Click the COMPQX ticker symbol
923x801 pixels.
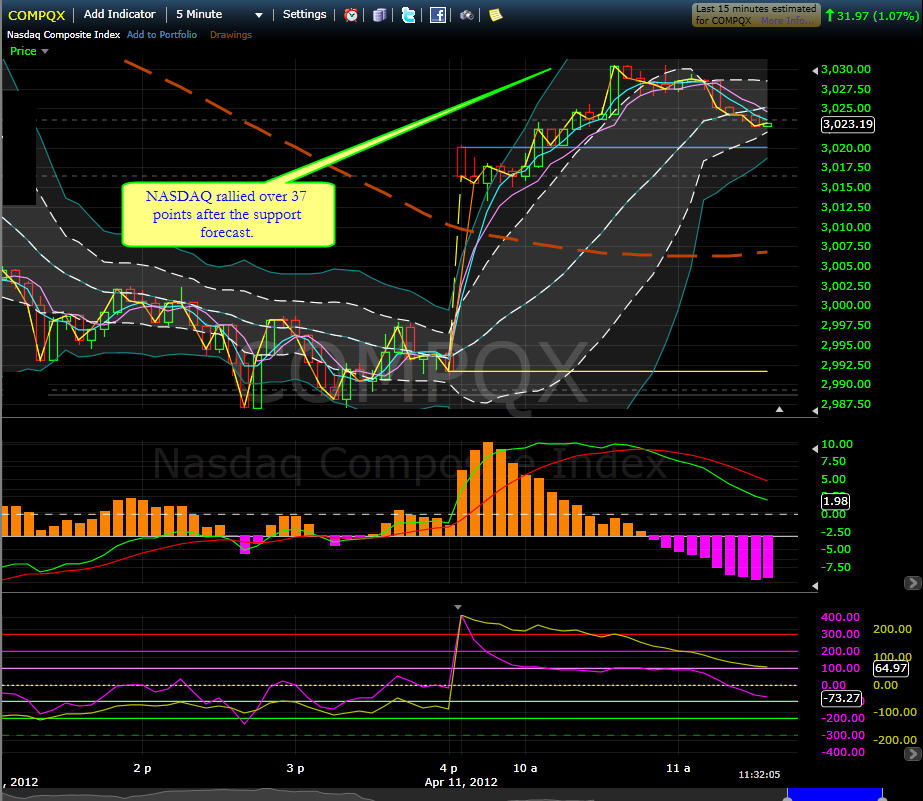click(36, 15)
